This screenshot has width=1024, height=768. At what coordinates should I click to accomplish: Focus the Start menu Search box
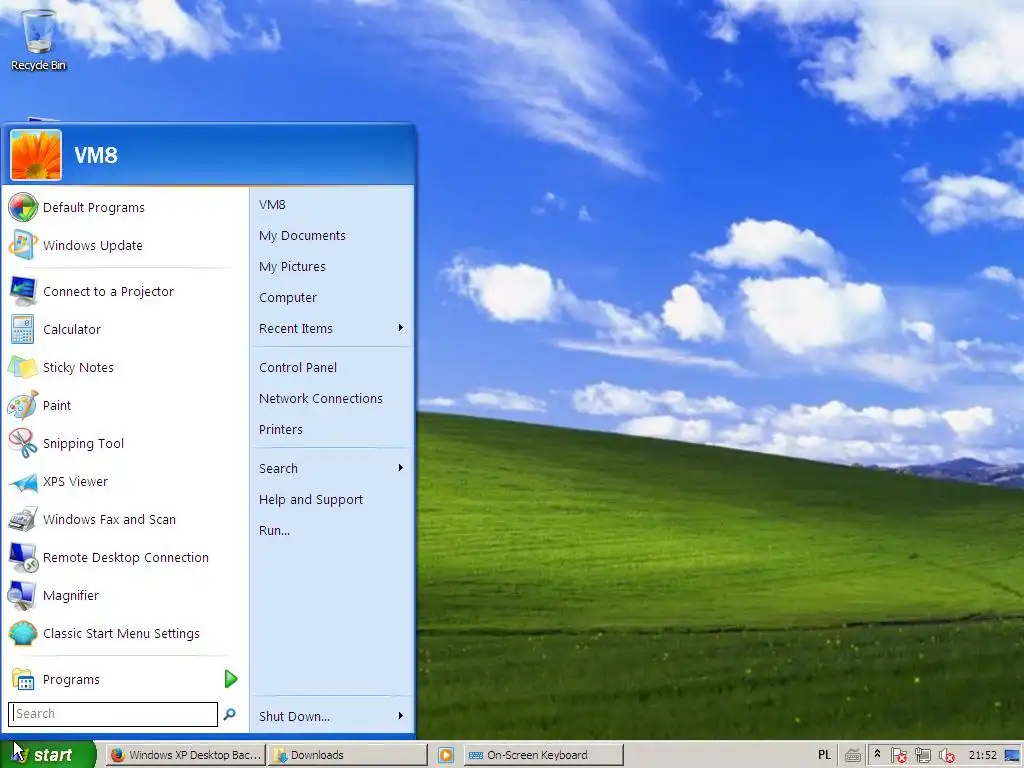pyautogui.click(x=113, y=714)
